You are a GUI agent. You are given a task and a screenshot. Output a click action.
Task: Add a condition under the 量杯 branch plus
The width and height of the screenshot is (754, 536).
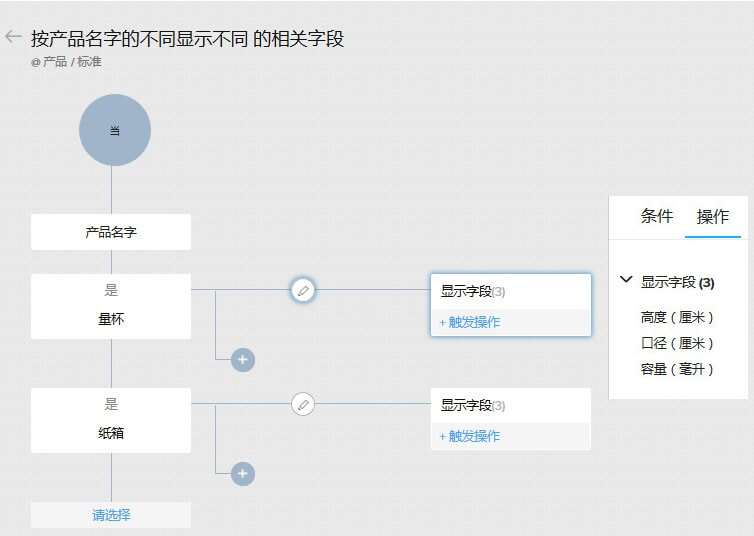(243, 360)
